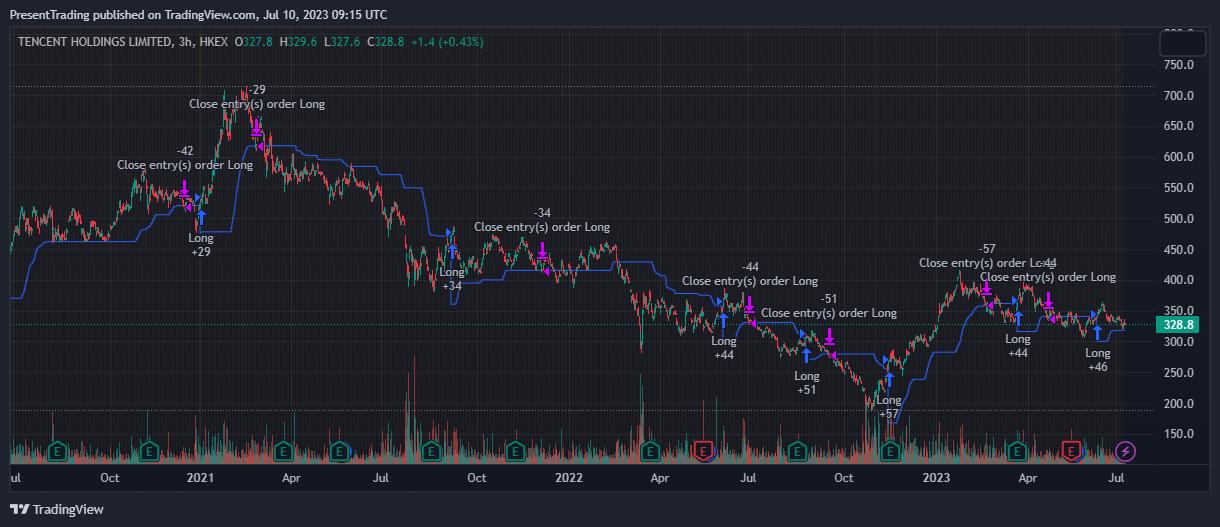This screenshot has width=1220, height=527.
Task: Click the green earnings E marker just before Apr 2023
Action: 1016,451
